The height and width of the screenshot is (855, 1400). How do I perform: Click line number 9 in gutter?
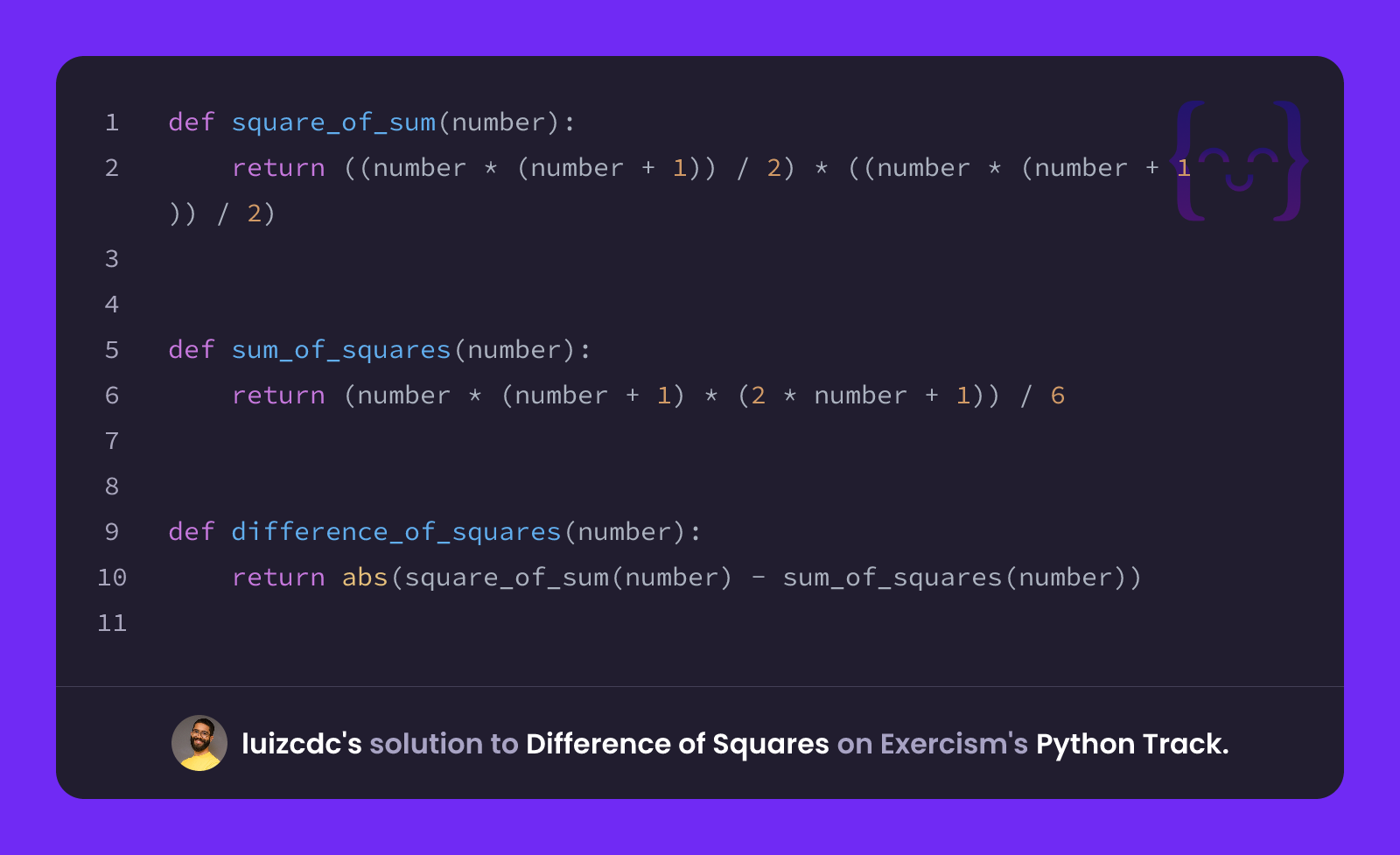112,532
